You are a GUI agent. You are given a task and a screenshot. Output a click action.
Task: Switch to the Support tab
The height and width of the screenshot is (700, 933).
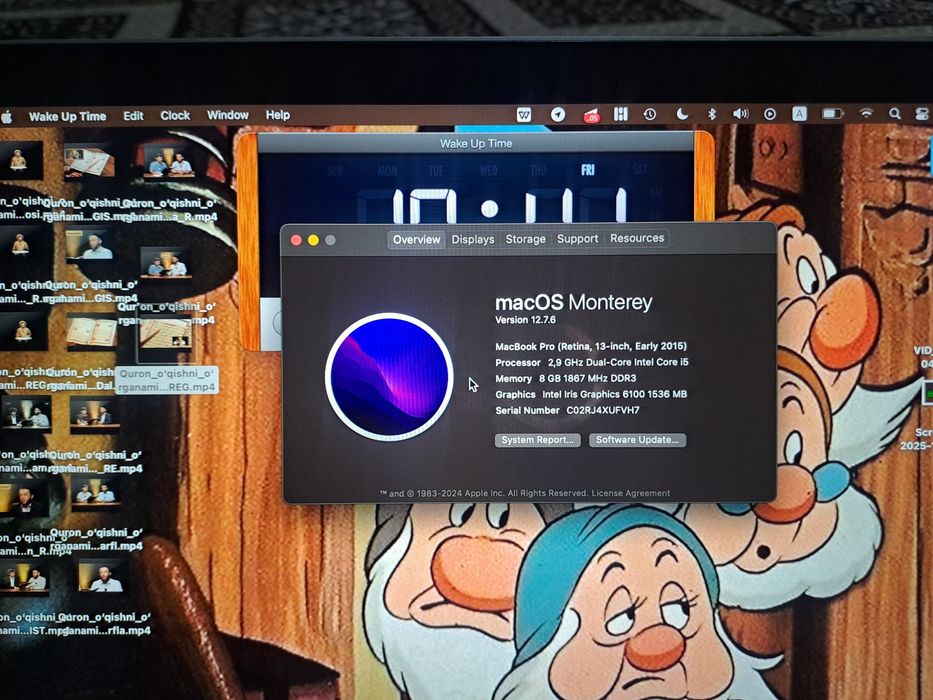(x=577, y=239)
